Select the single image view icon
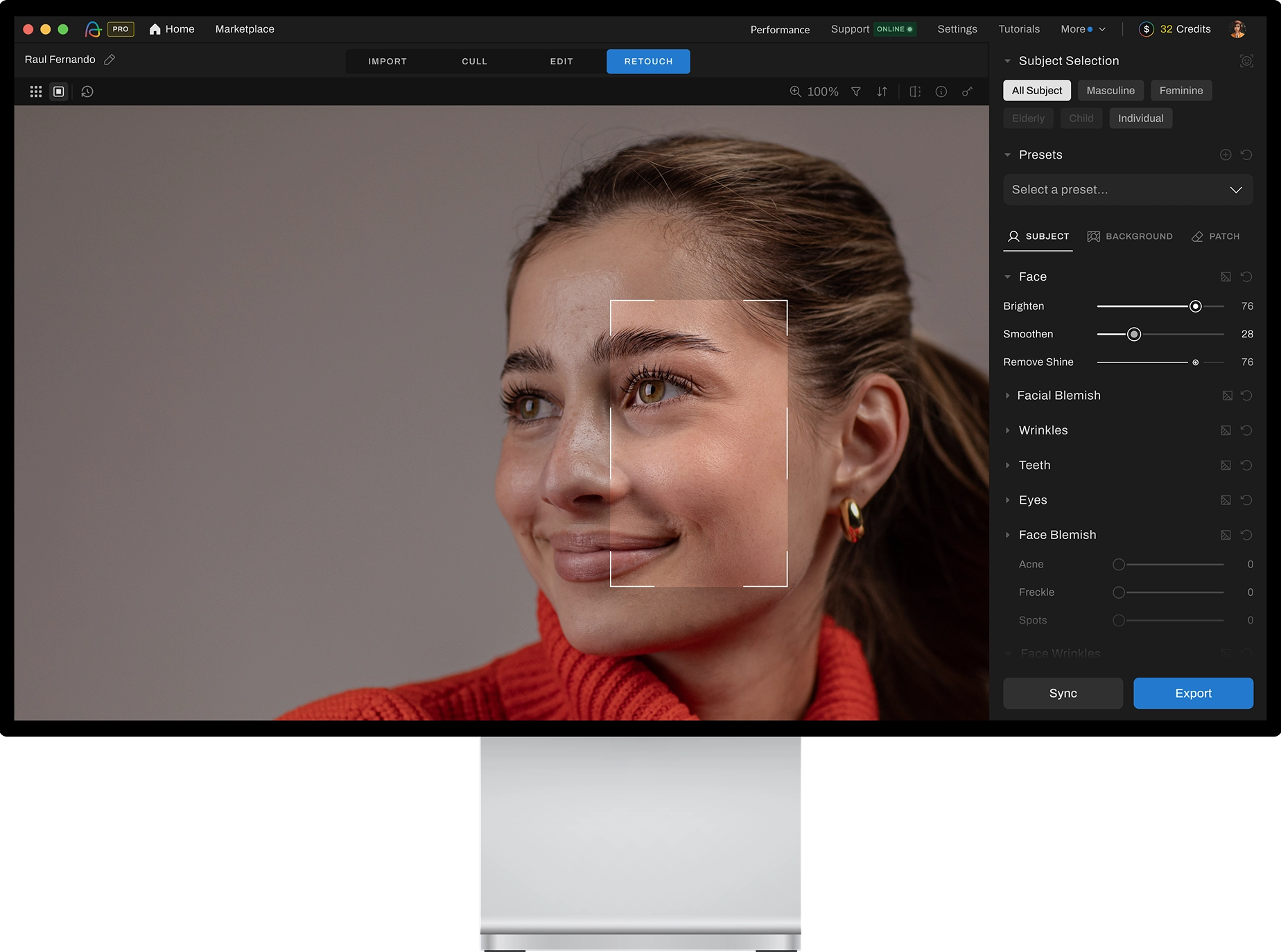Viewport: 1281px width, 952px height. (x=59, y=91)
